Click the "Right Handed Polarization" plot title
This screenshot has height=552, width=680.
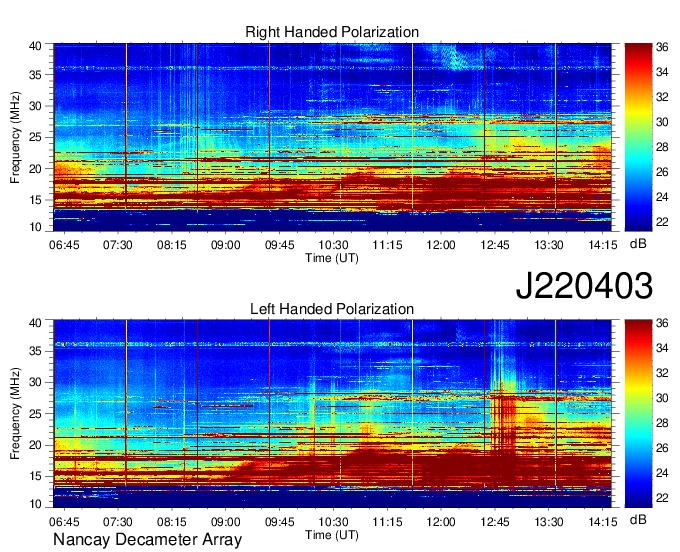[332, 32]
